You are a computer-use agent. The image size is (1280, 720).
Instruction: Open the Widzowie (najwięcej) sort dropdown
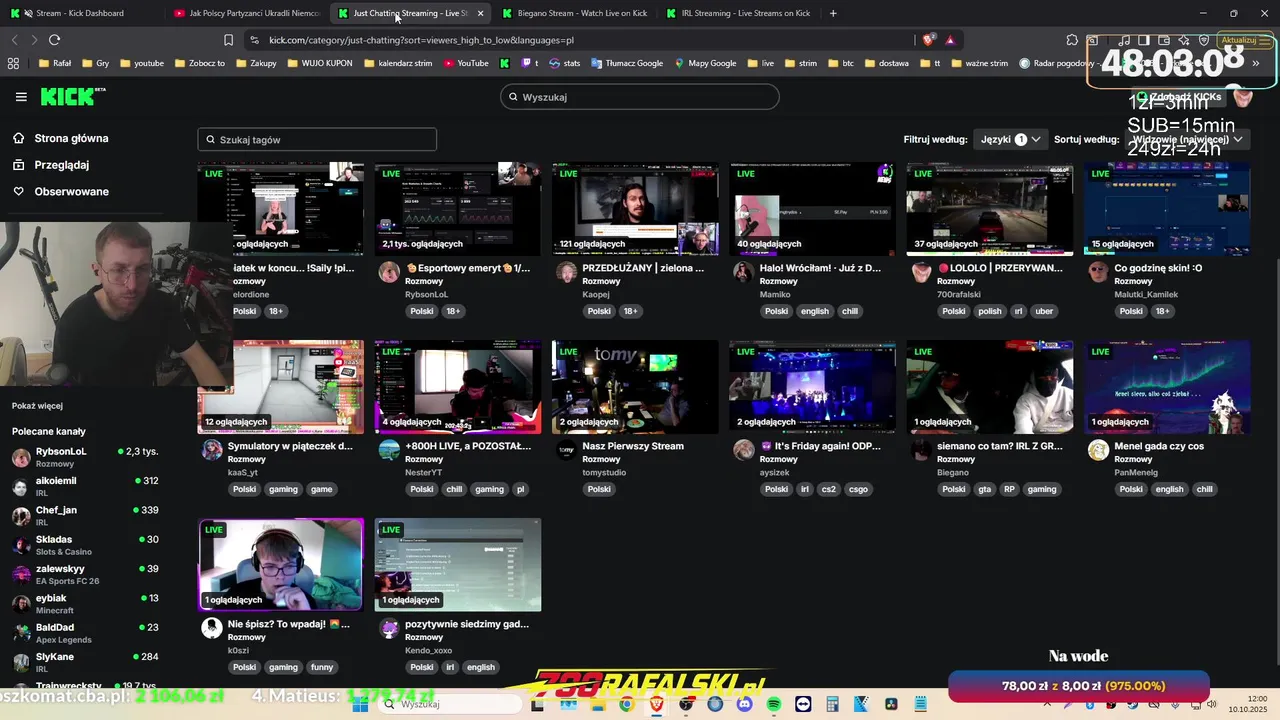1187,140
